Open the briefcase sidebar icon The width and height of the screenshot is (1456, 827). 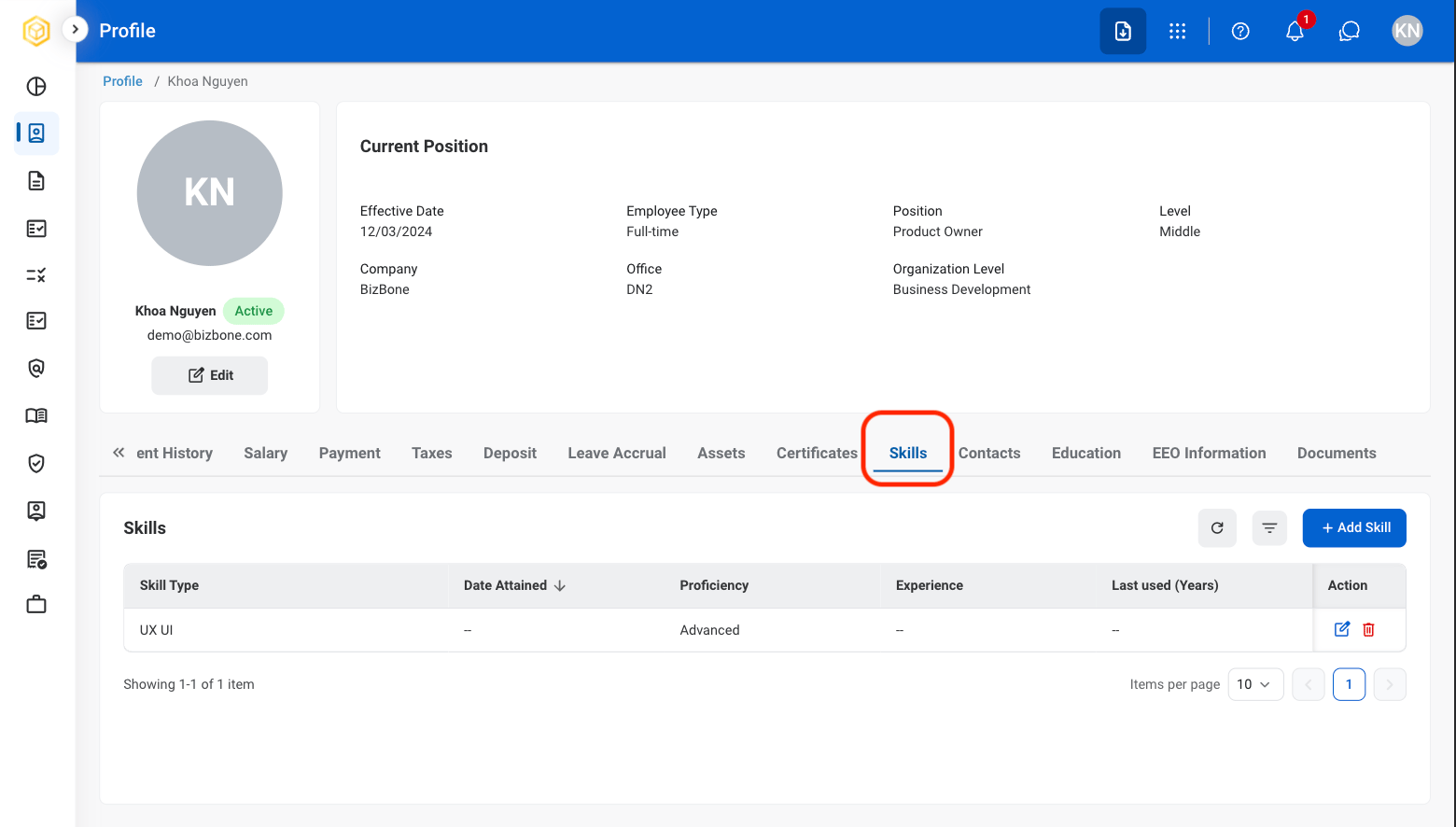pos(36,605)
